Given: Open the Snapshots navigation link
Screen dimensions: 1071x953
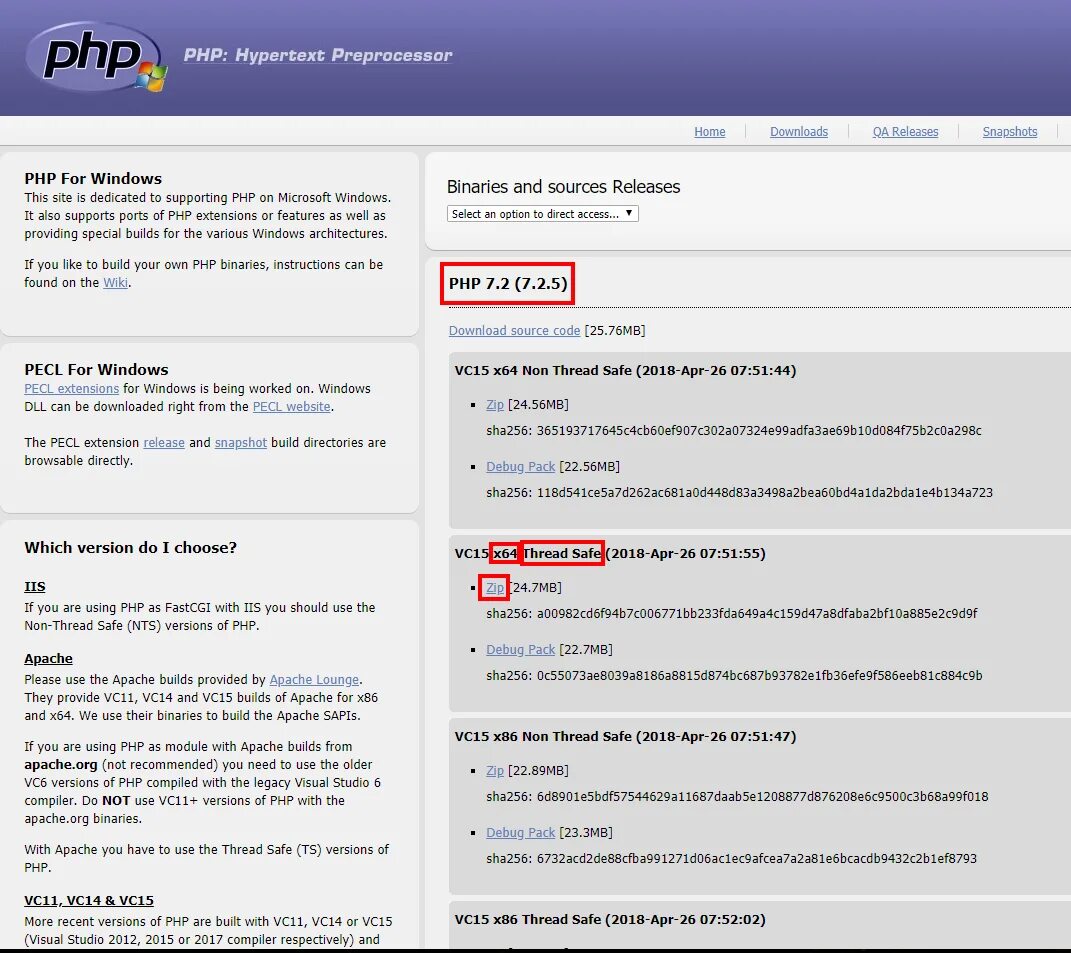Looking at the screenshot, I should [x=1010, y=132].
